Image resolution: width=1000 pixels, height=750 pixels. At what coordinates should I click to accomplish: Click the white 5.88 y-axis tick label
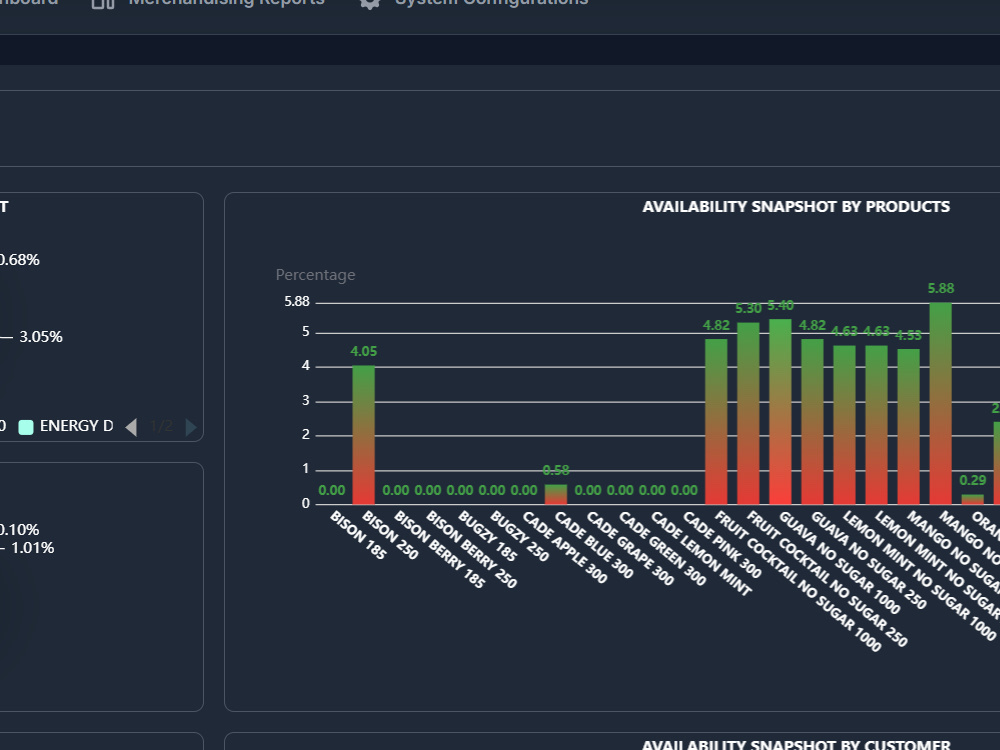pos(297,302)
